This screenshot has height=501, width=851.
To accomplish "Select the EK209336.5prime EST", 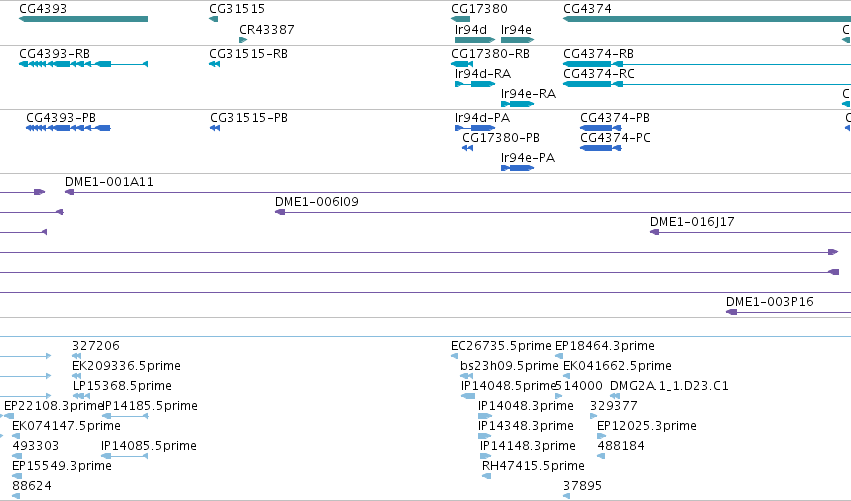I will pos(77,376).
